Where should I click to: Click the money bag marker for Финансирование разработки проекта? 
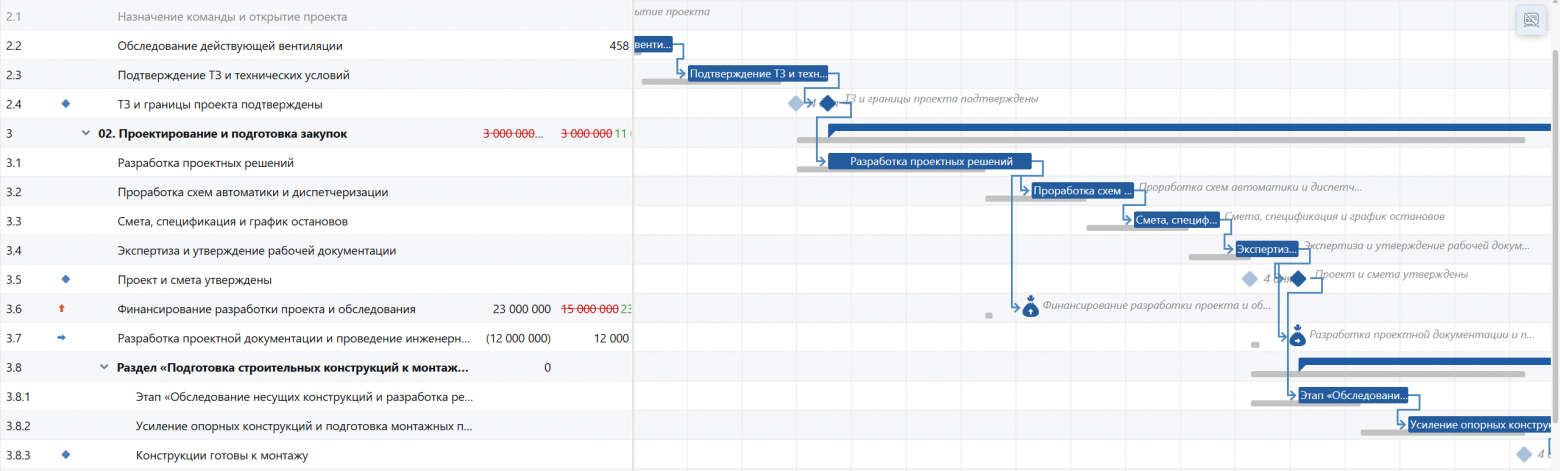tap(1030, 308)
